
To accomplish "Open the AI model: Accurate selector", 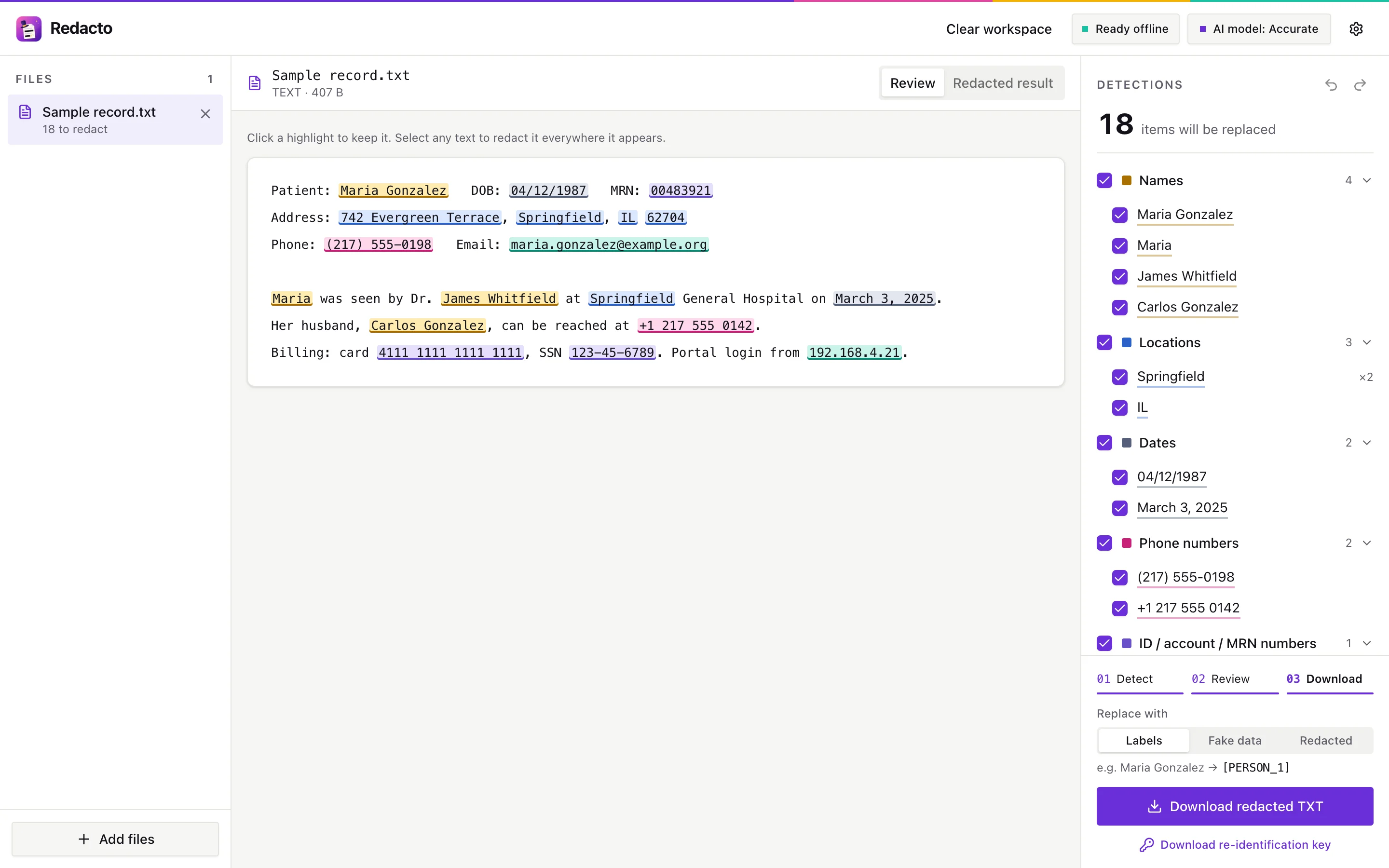I will pyautogui.click(x=1259, y=29).
